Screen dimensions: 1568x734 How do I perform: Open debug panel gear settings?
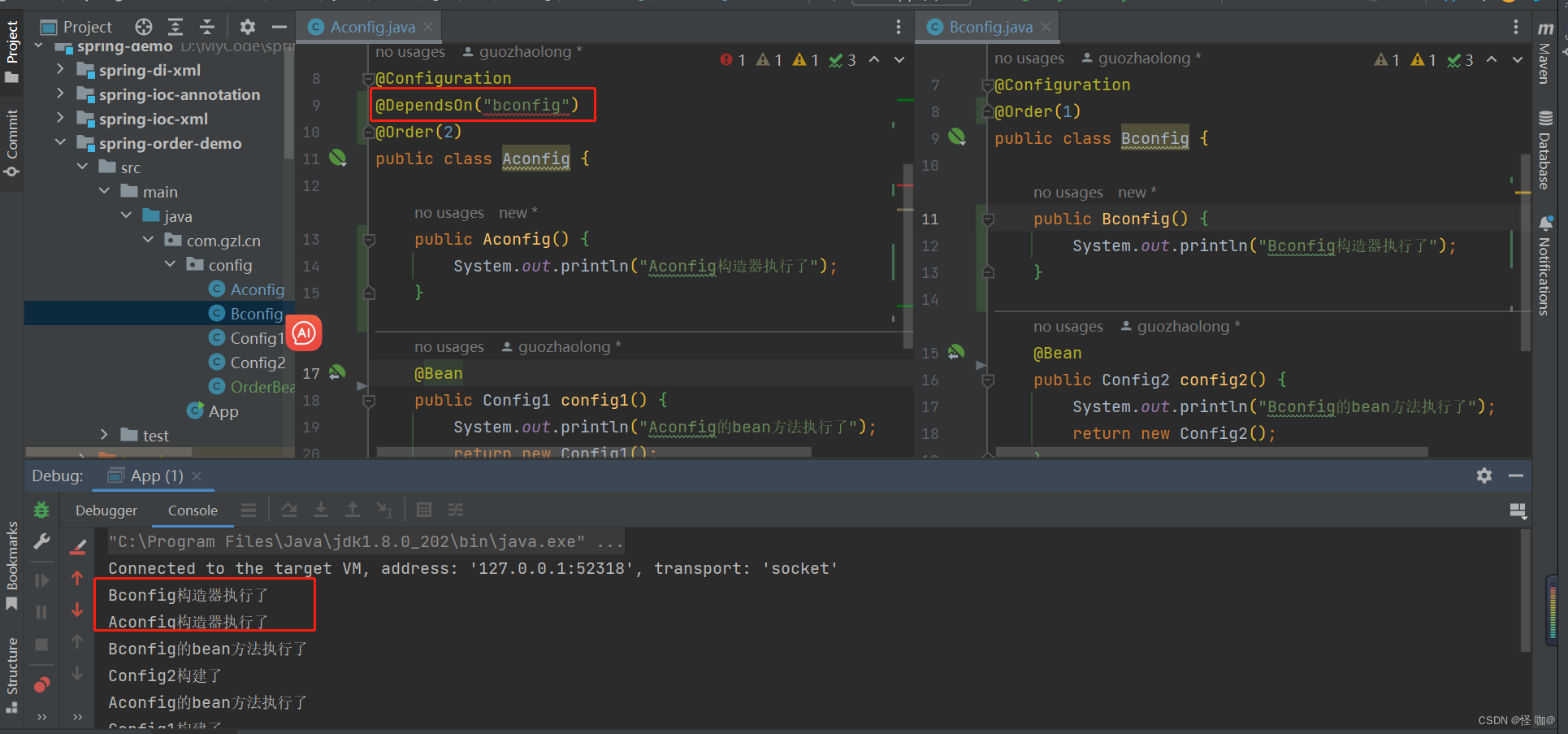pos(1484,476)
